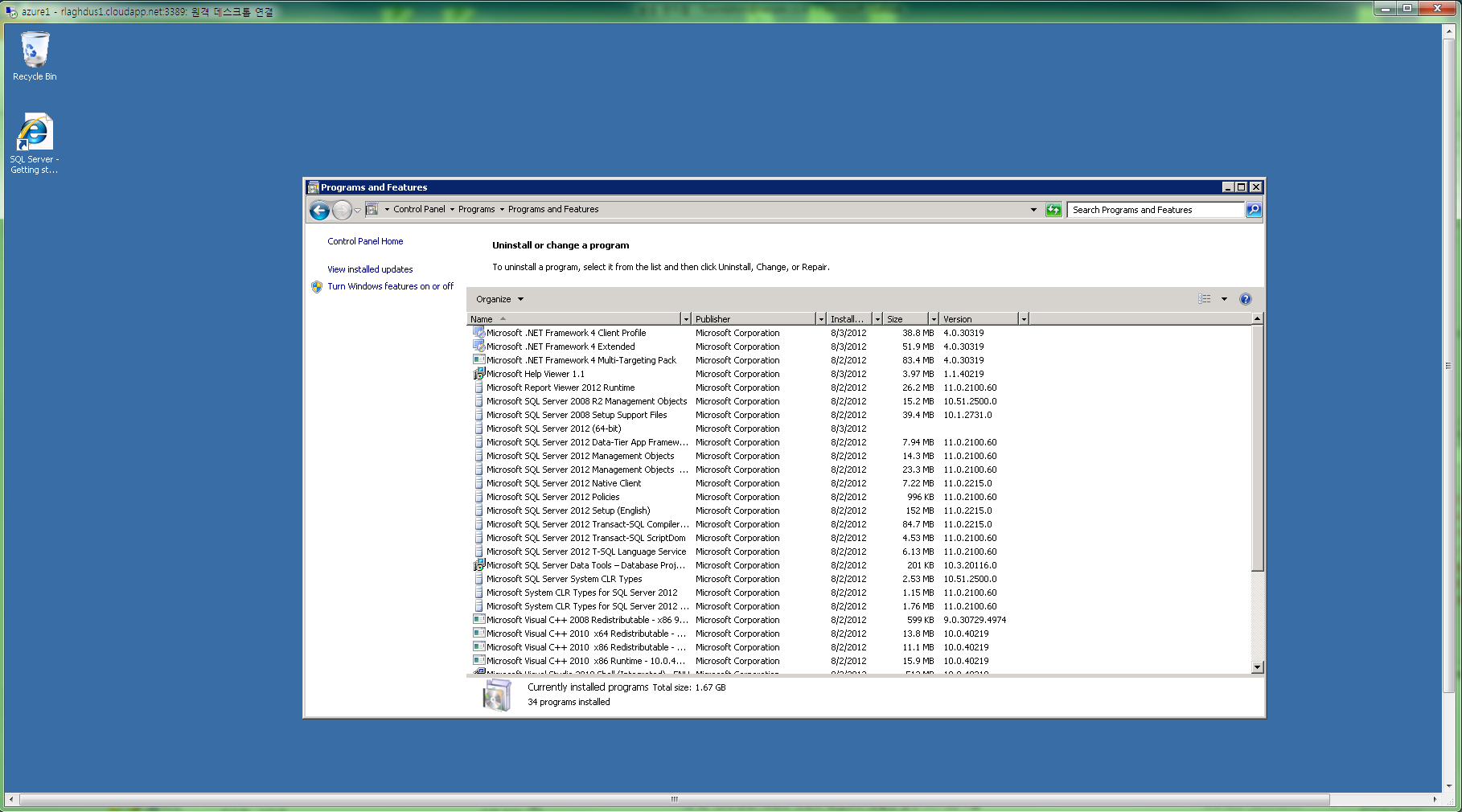Click the Search Programs and Features box
This screenshot has width=1462, height=812.
[1156, 210]
